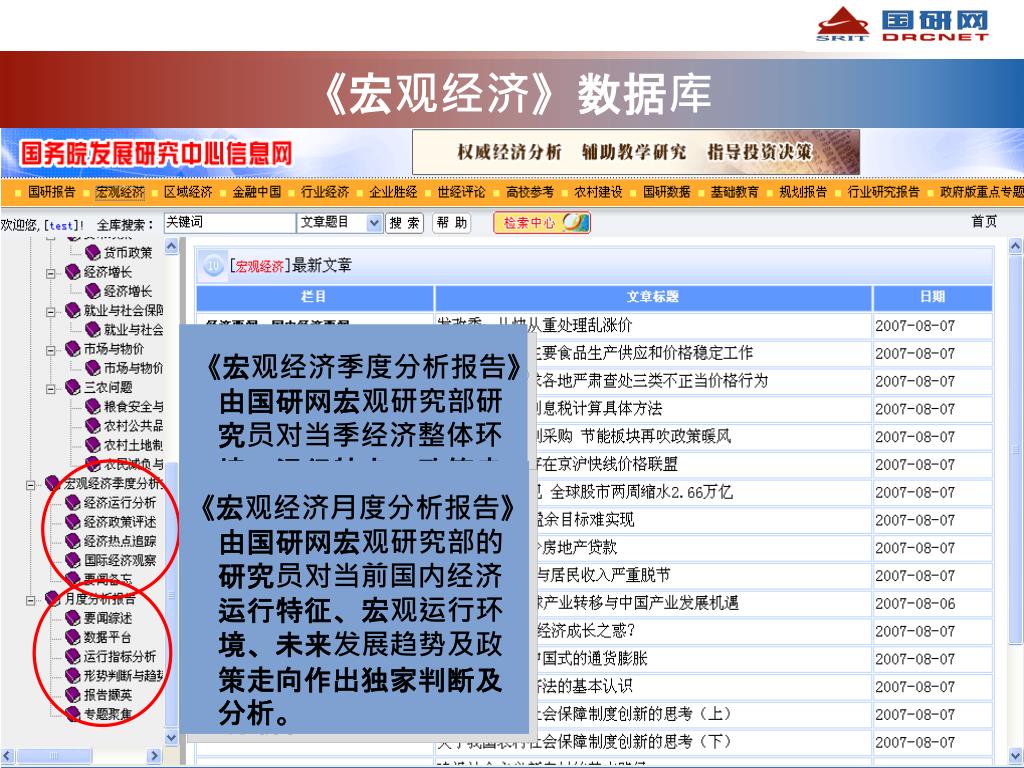1024x768 pixels.
Task: Click the tree panel horizontal scroll-left arrow
Action: [7, 756]
